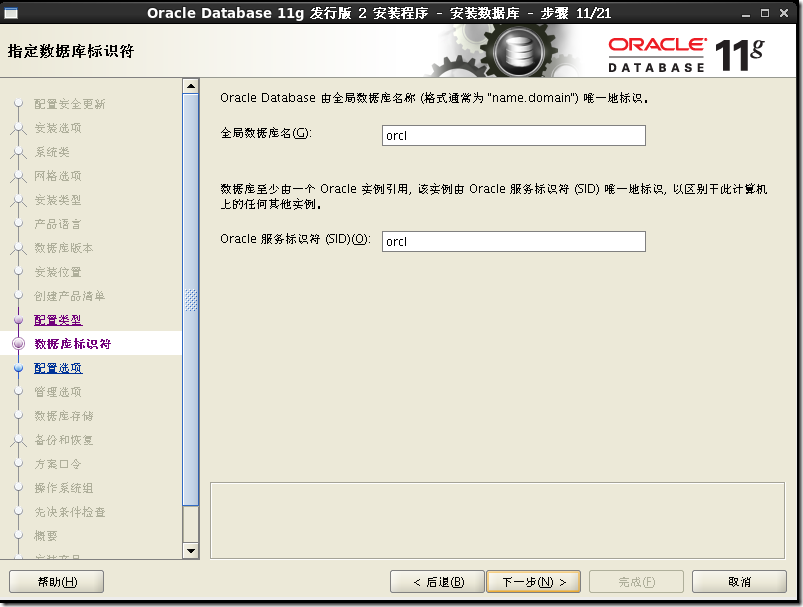Close the Oracle installer window
803x607 pixels.
784,13
